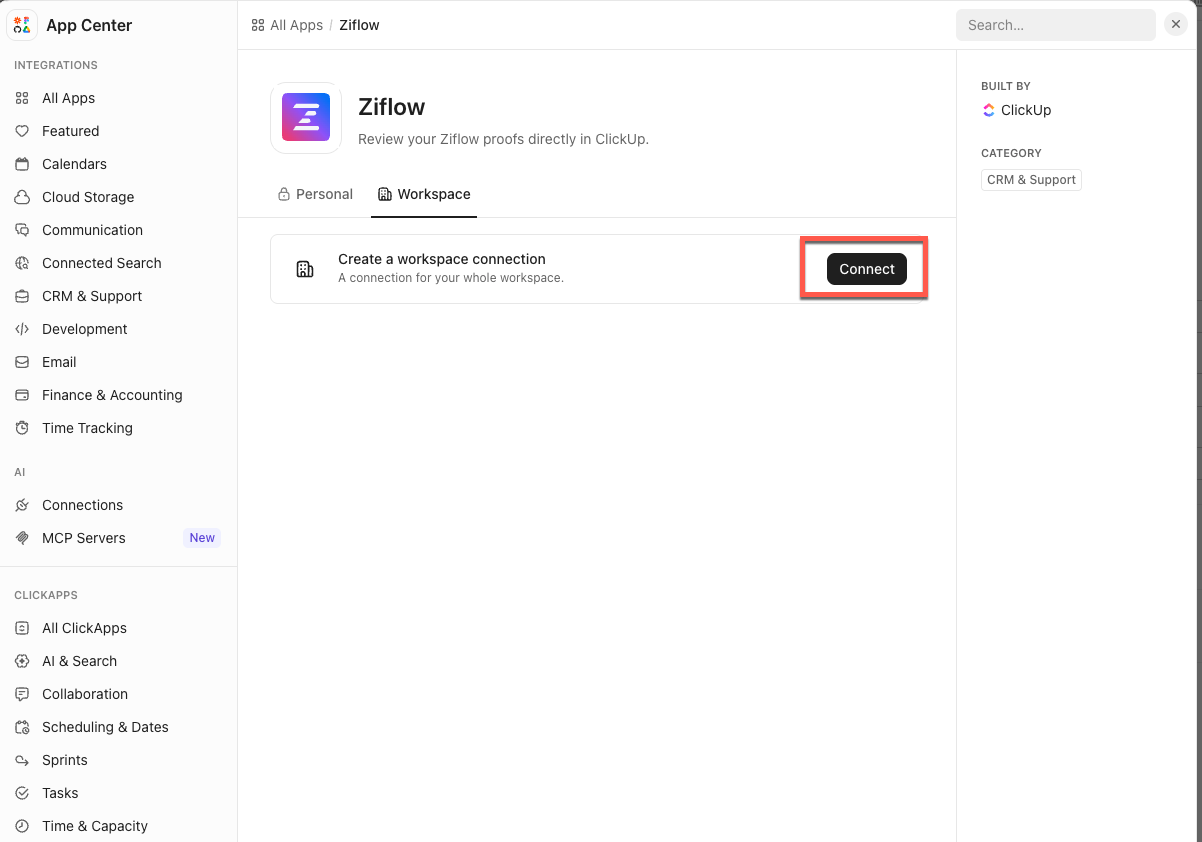This screenshot has height=842, width=1202.
Task: Click the Time & Capacity clock icon
Action: pyautogui.click(x=22, y=826)
